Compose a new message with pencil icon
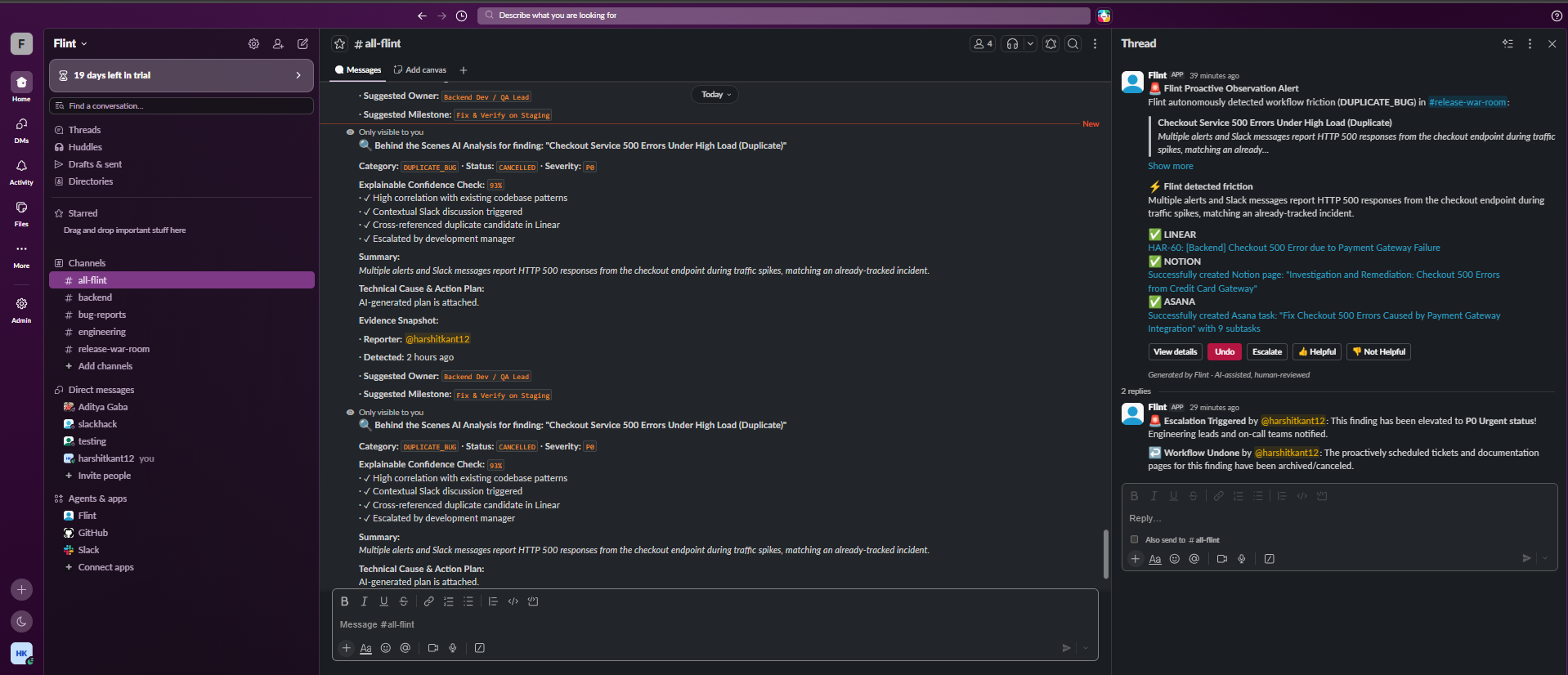The image size is (1568, 675). pos(302,43)
